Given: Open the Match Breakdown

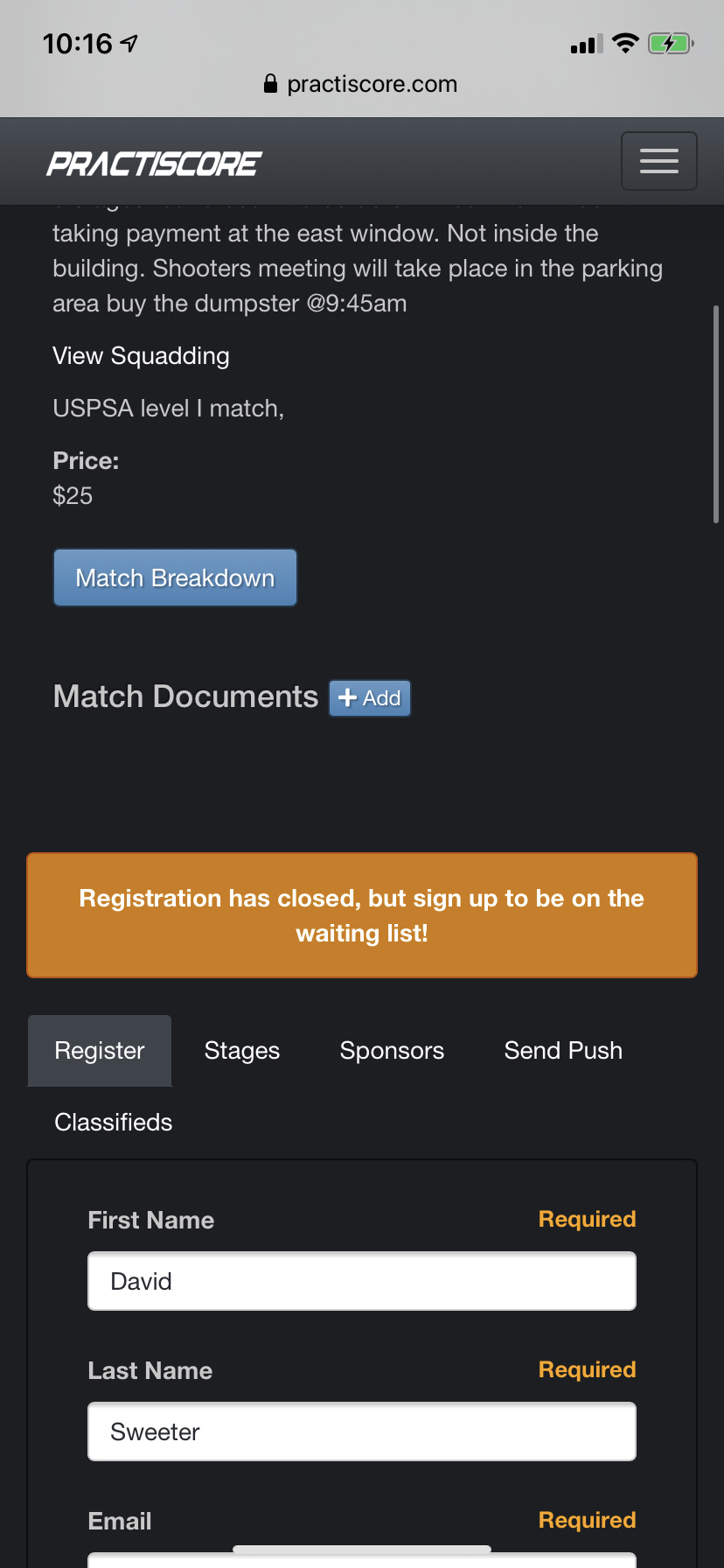Looking at the screenshot, I should pos(175,577).
